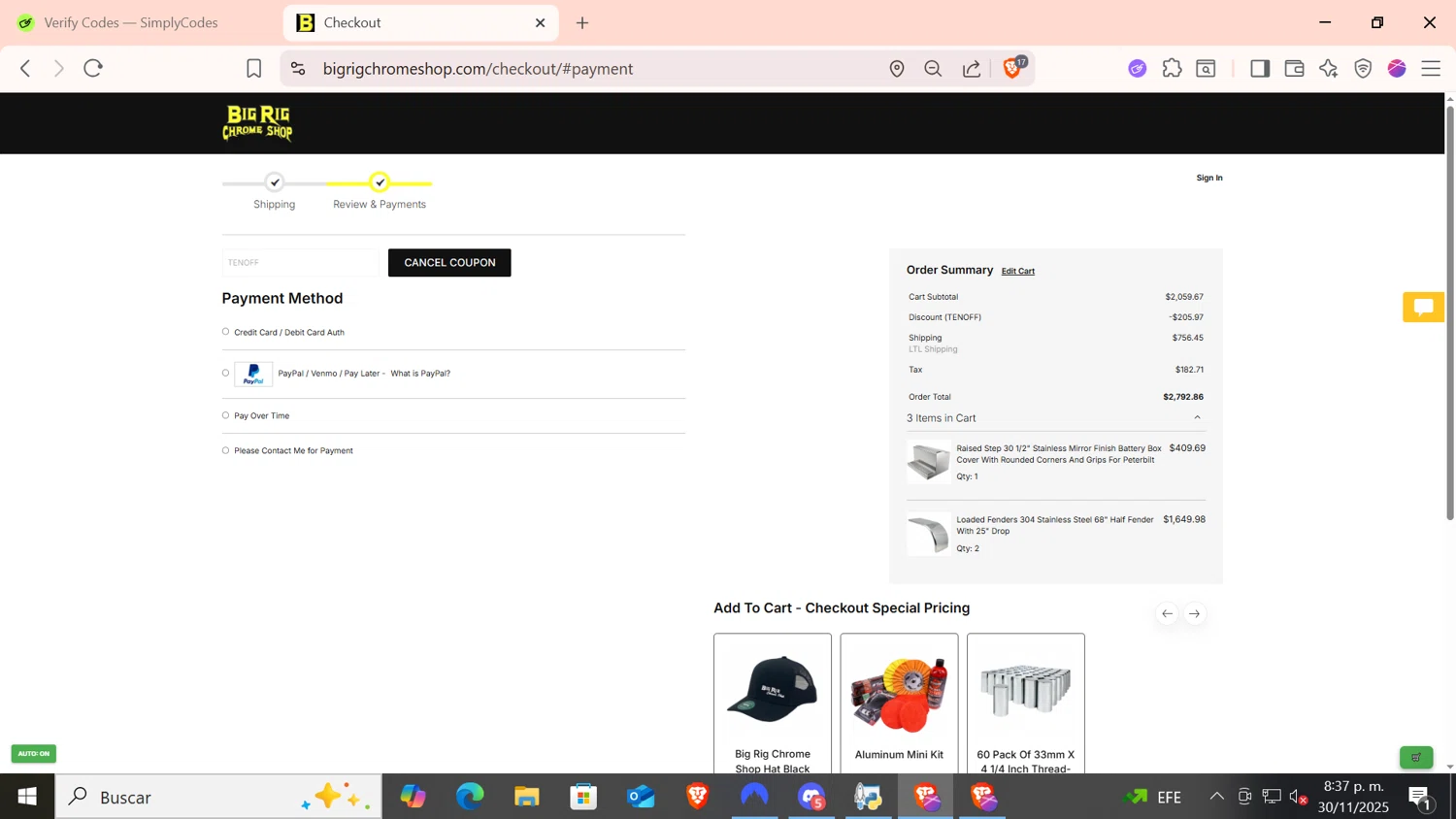The height and width of the screenshot is (819, 1456).
Task: Open the Loaded Fenders half fender thumbnail
Action: (x=929, y=534)
